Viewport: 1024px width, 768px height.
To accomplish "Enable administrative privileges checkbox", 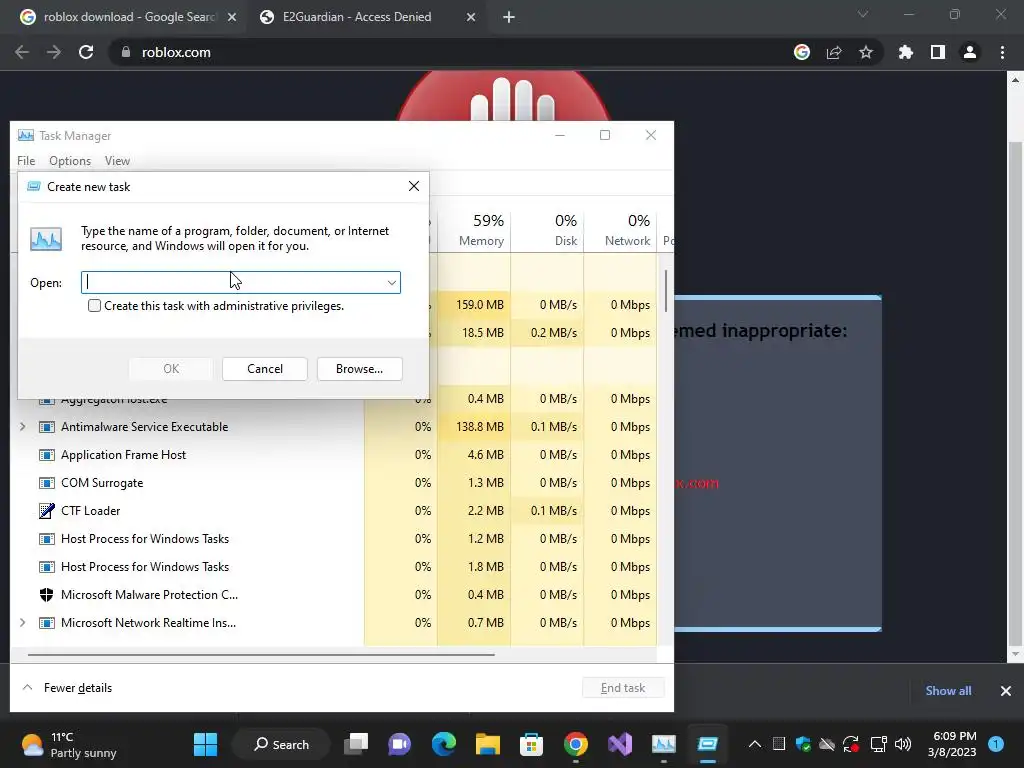I will [x=95, y=306].
